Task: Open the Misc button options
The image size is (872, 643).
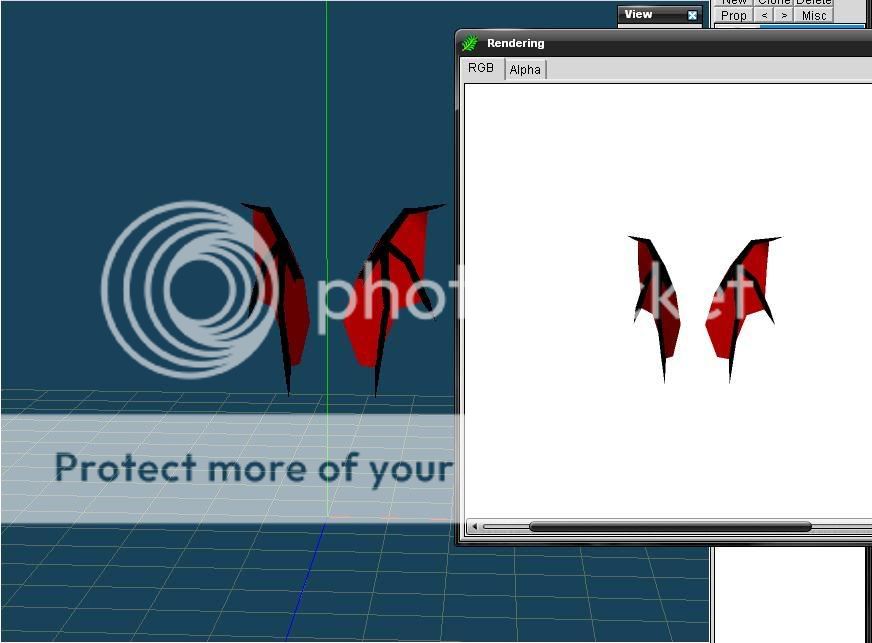Action: coord(814,15)
